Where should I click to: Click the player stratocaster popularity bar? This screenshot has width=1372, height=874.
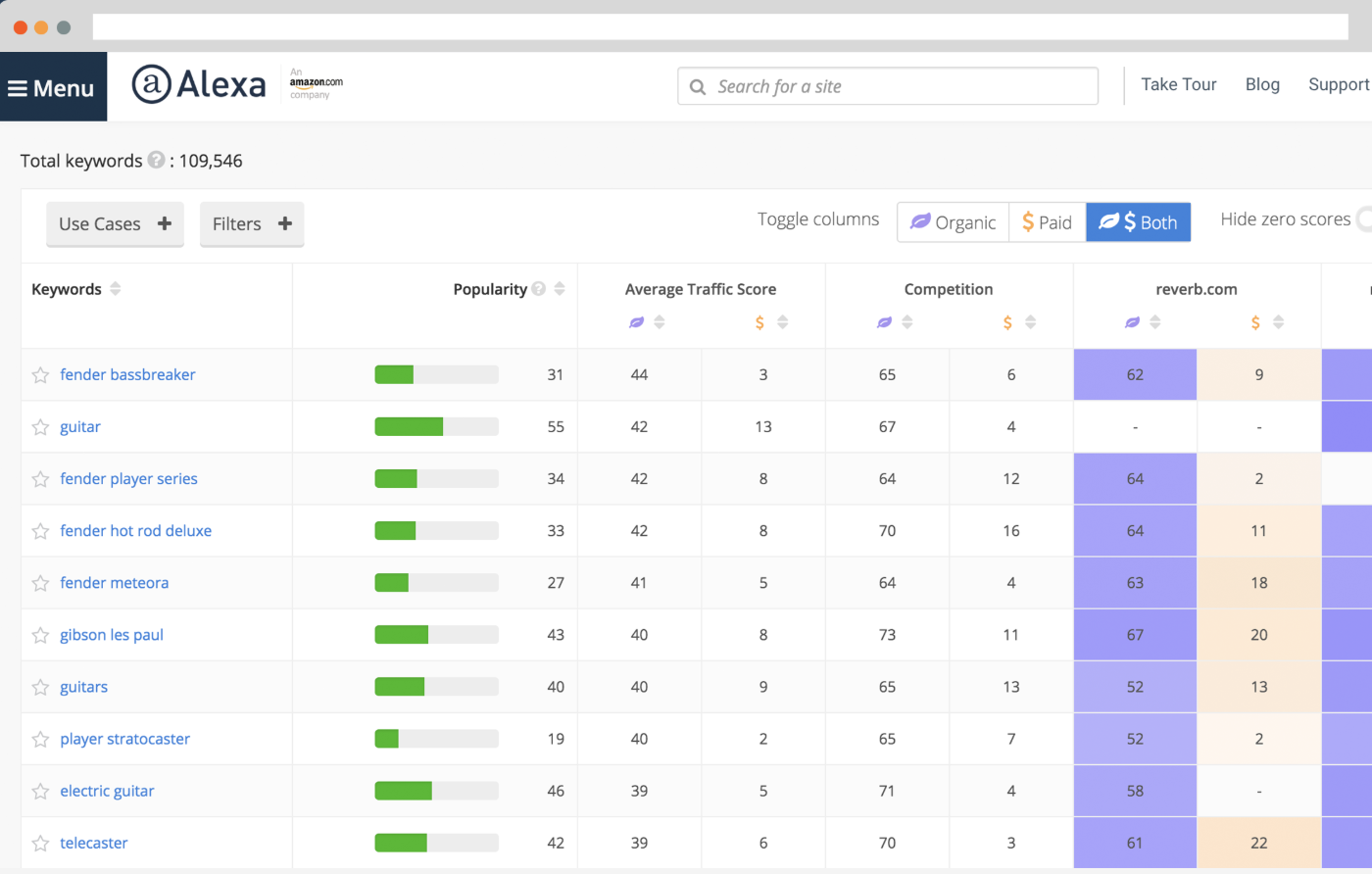pos(436,739)
